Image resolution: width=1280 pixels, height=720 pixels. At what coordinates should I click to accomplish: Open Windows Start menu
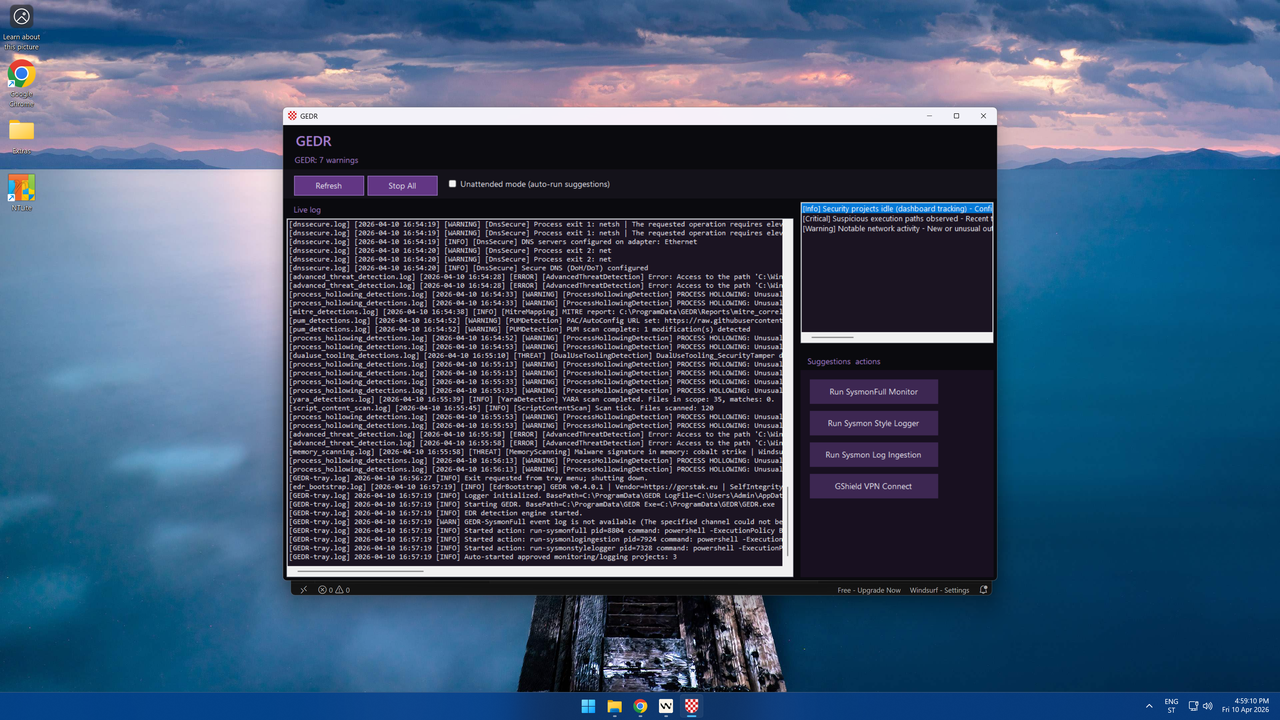pos(588,706)
